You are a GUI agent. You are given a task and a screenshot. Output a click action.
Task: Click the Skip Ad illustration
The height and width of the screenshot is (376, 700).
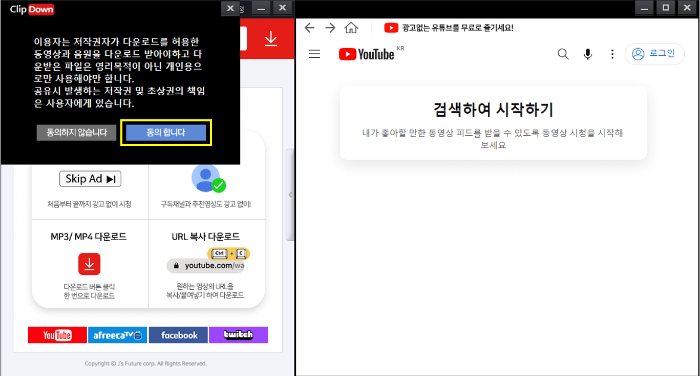coord(90,179)
